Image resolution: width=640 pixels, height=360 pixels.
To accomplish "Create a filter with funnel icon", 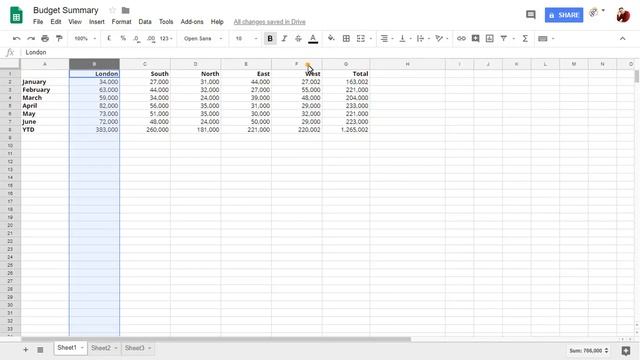I will point(504,38).
